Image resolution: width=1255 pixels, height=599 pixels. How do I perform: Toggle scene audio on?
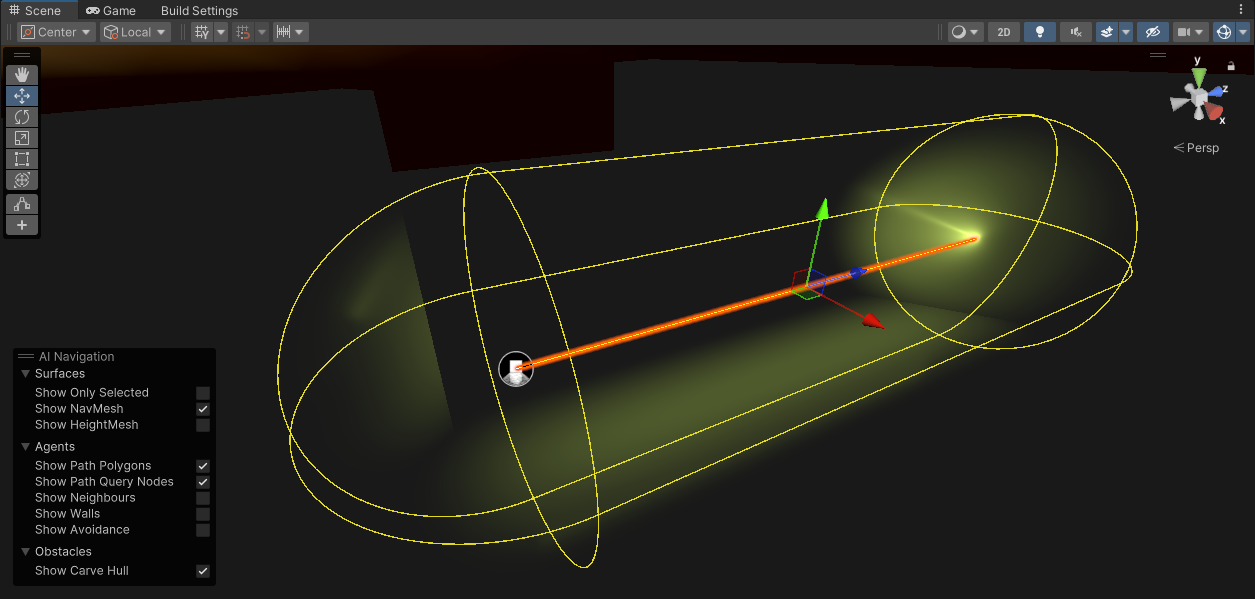1074,31
